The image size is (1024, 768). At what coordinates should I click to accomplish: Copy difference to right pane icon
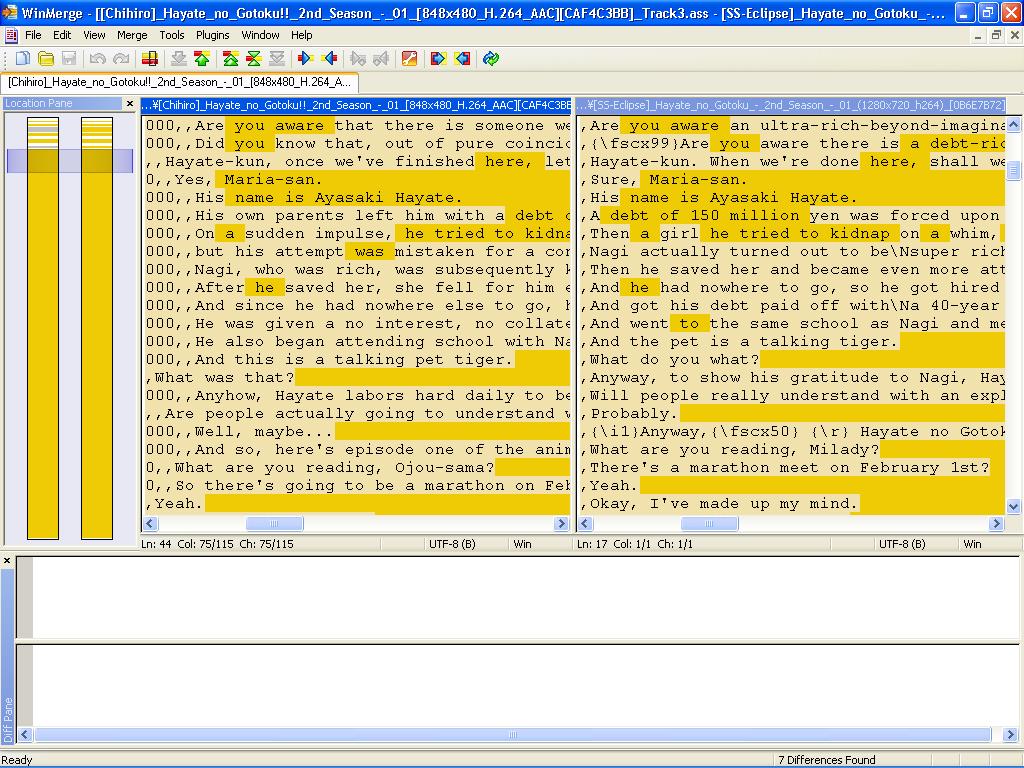[x=305, y=59]
